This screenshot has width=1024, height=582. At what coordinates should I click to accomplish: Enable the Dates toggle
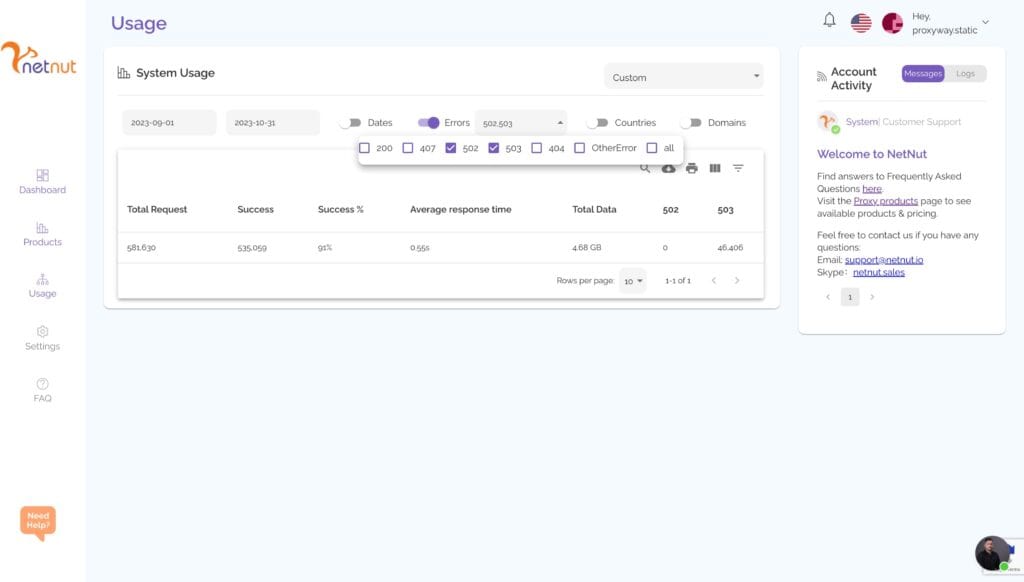[x=353, y=121]
